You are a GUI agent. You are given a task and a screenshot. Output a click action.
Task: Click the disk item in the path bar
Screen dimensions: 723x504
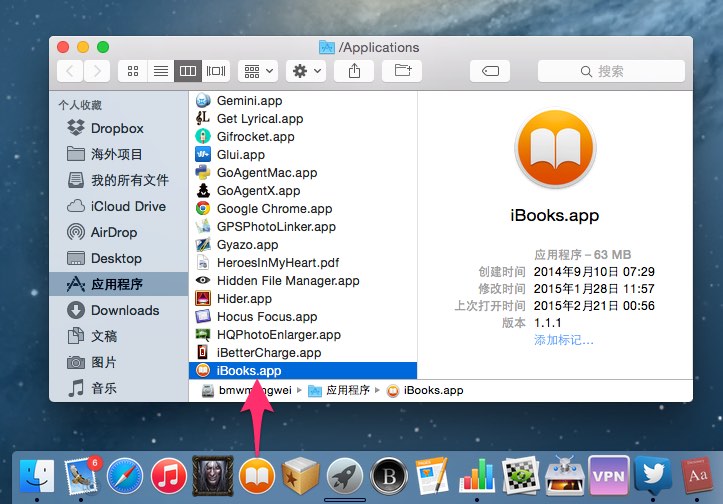tap(247, 391)
